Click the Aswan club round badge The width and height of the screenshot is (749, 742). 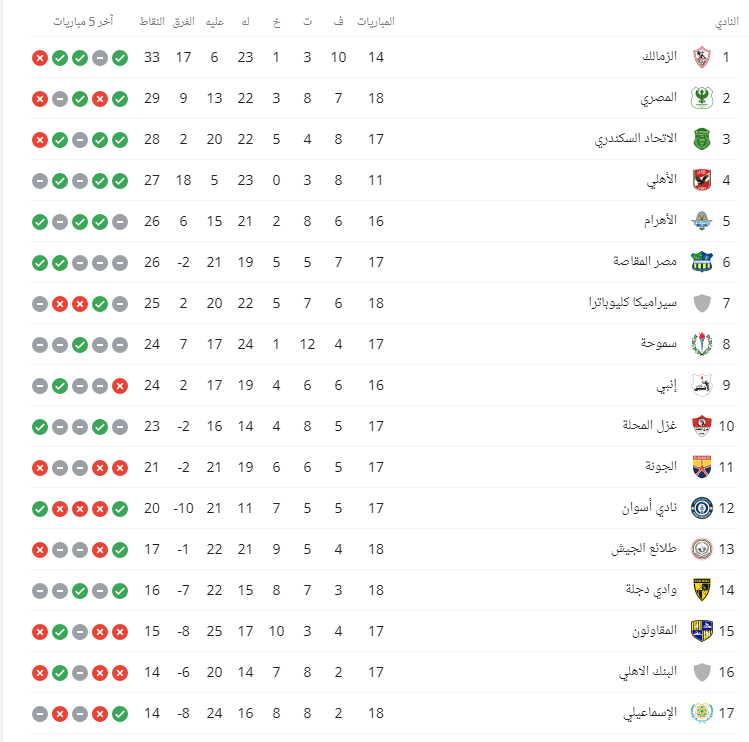tap(702, 508)
